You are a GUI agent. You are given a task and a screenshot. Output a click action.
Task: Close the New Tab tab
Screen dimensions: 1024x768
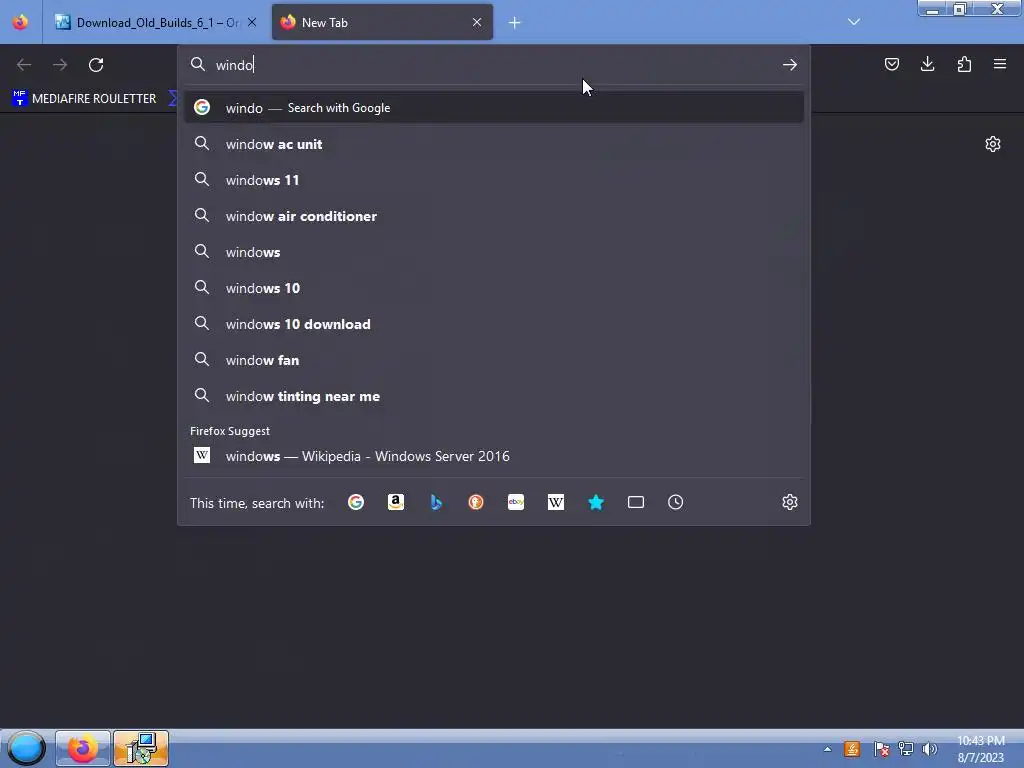coord(477,22)
